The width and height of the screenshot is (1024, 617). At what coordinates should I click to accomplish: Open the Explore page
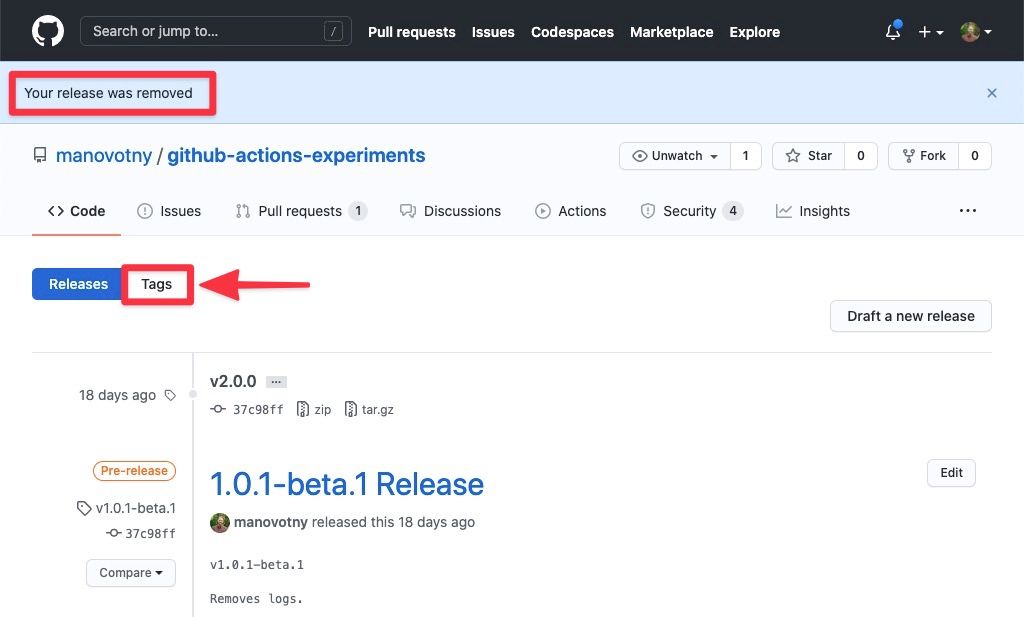pyautogui.click(x=754, y=32)
